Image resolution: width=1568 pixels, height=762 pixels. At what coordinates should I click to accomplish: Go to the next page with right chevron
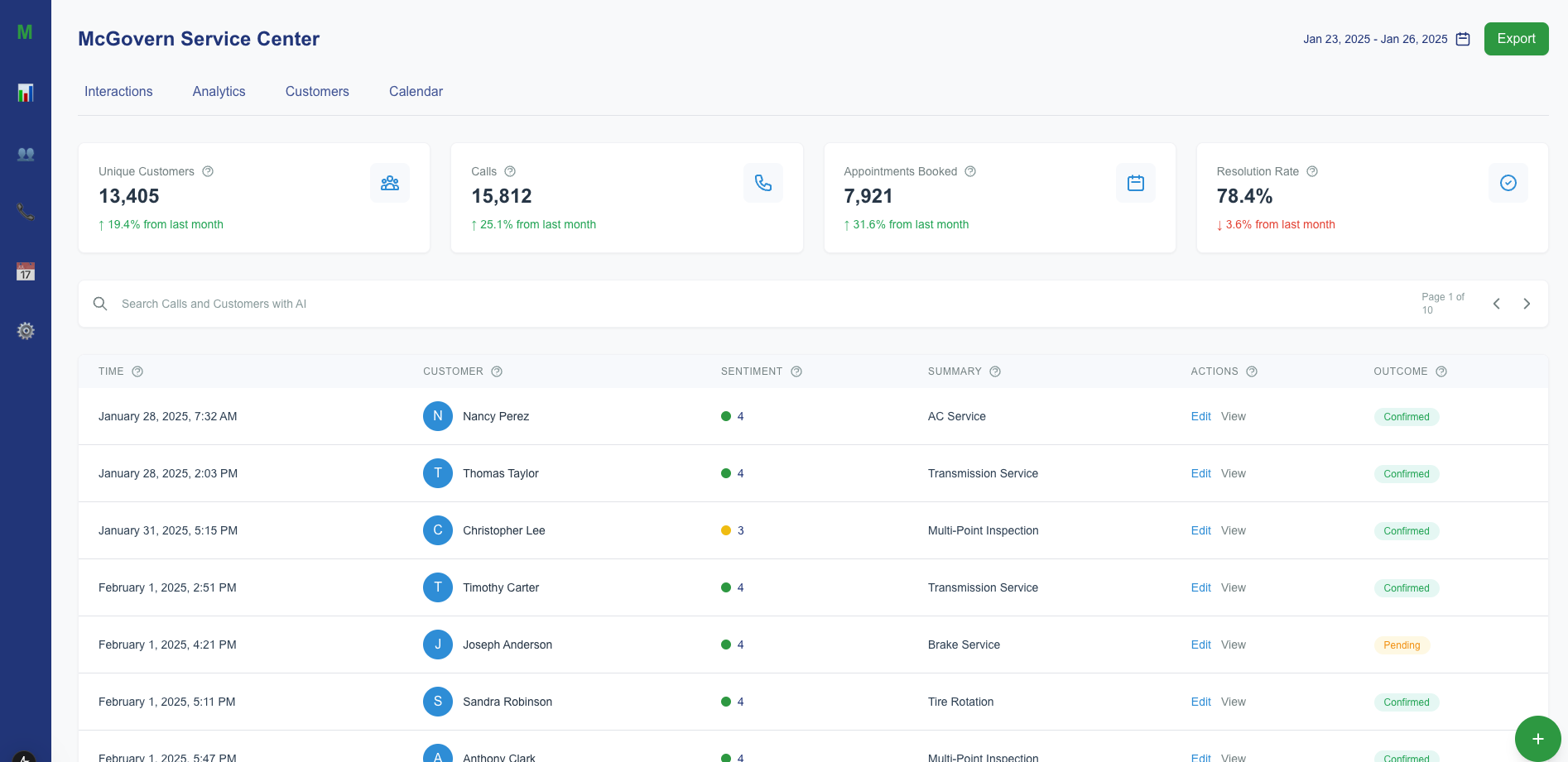coord(1527,304)
